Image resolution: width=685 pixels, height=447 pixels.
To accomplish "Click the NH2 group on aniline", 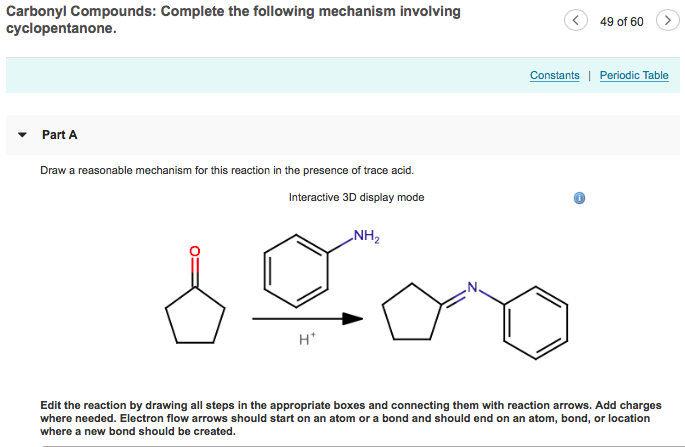I will (367, 237).
